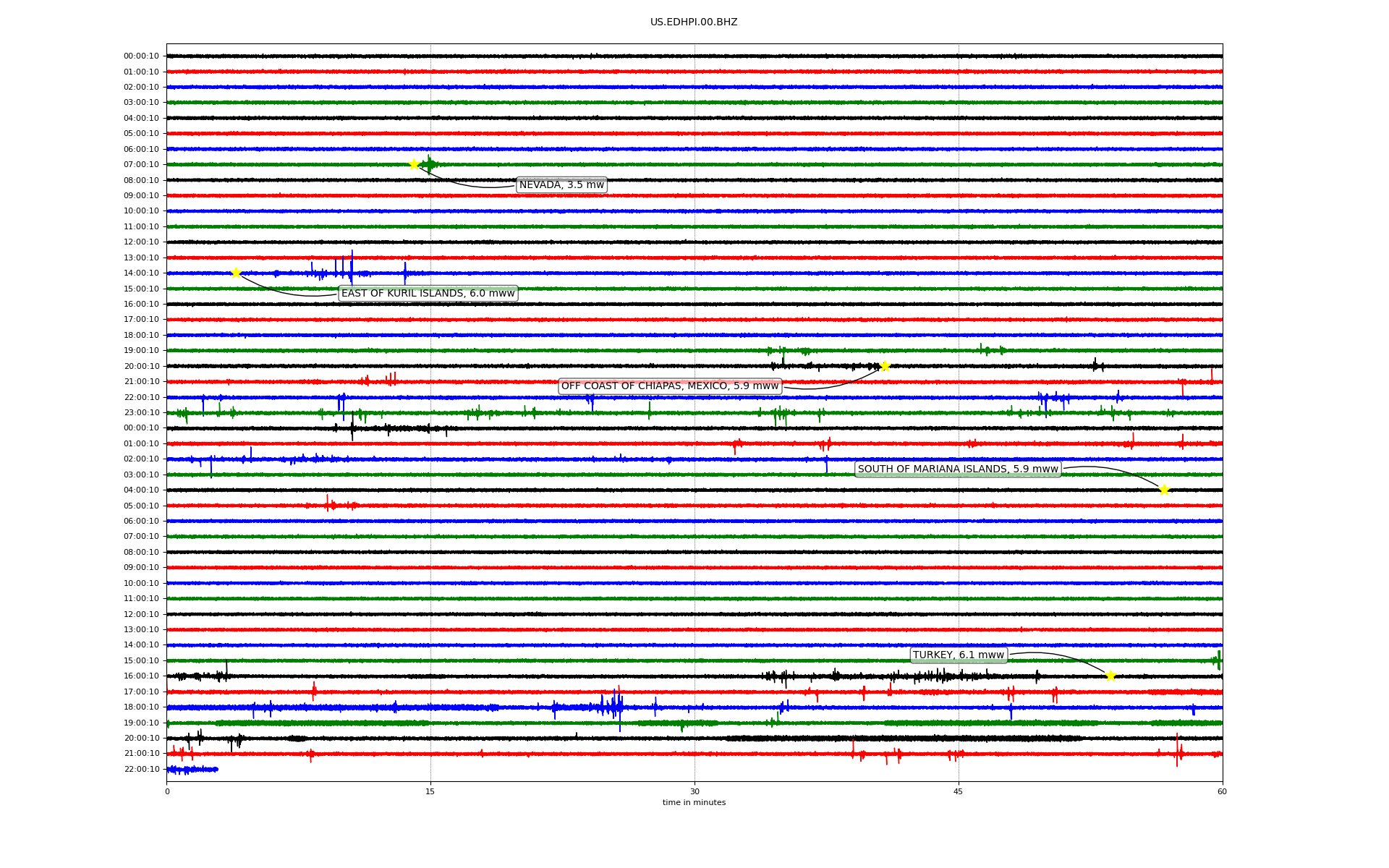This screenshot has height=868, width=1389.
Task: Click the x-axis tick label 15
Action: 430,791
